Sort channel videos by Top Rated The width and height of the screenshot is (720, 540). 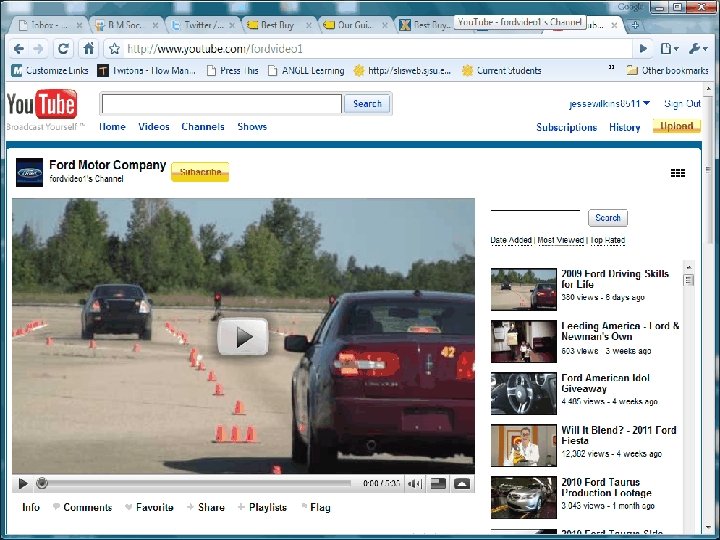pyautogui.click(x=608, y=240)
